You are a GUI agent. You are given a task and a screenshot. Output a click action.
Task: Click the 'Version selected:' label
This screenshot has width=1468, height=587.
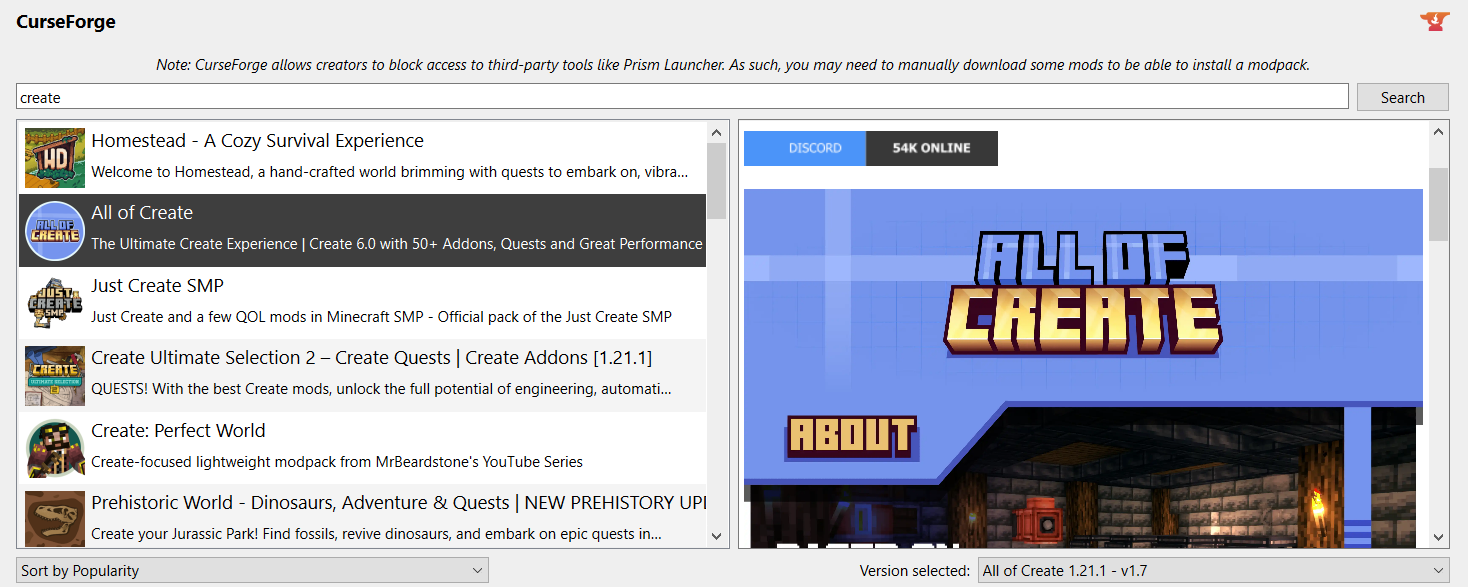914,571
